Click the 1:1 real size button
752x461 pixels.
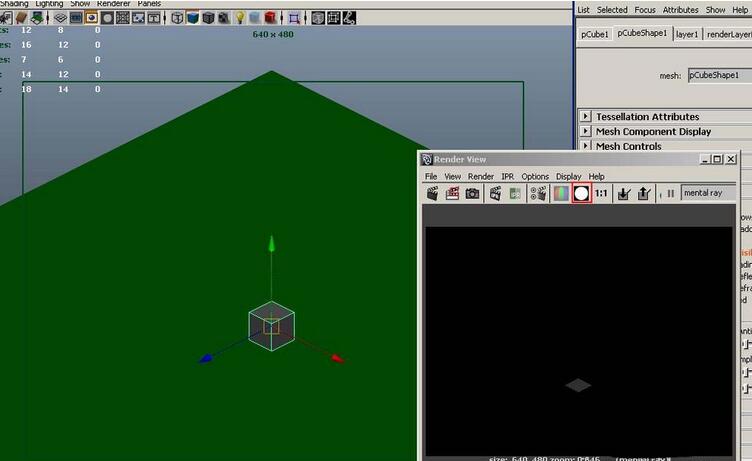coord(602,193)
